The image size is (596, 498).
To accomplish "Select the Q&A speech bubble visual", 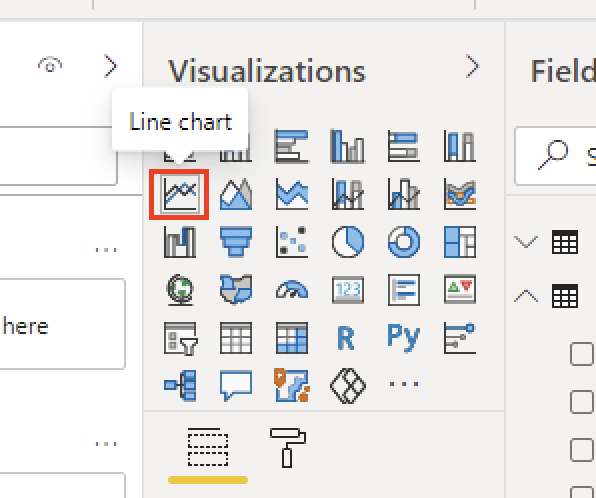I will tap(236, 385).
